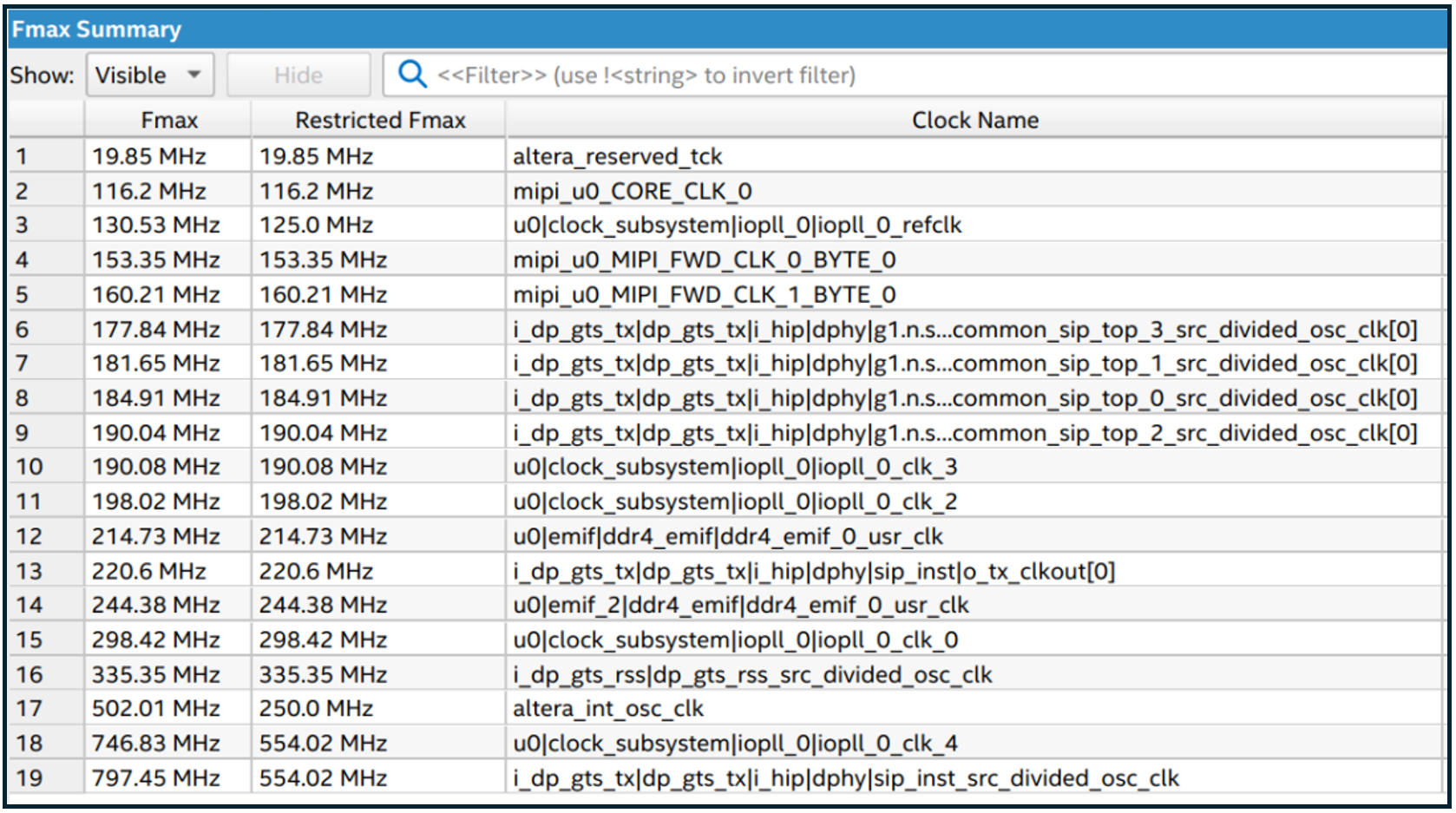Click the 250.0 MHz Restricted Fmax cell
The width and height of the screenshot is (1456, 813).
click(316, 709)
